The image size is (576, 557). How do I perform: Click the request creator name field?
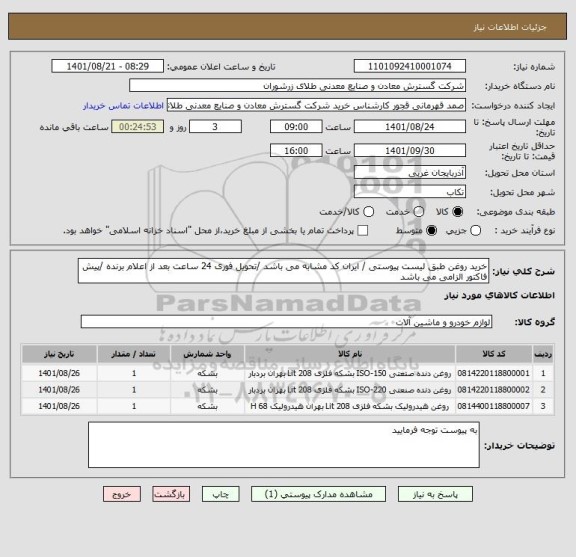click(x=317, y=105)
